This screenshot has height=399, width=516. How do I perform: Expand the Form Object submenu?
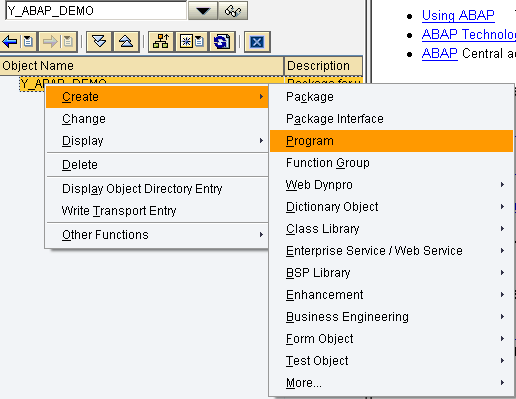pyautogui.click(x=391, y=339)
